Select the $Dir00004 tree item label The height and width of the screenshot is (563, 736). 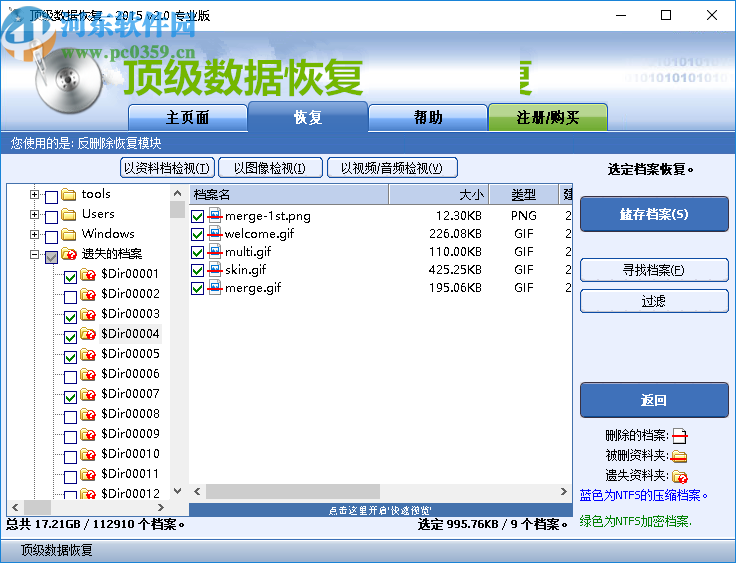pos(130,334)
